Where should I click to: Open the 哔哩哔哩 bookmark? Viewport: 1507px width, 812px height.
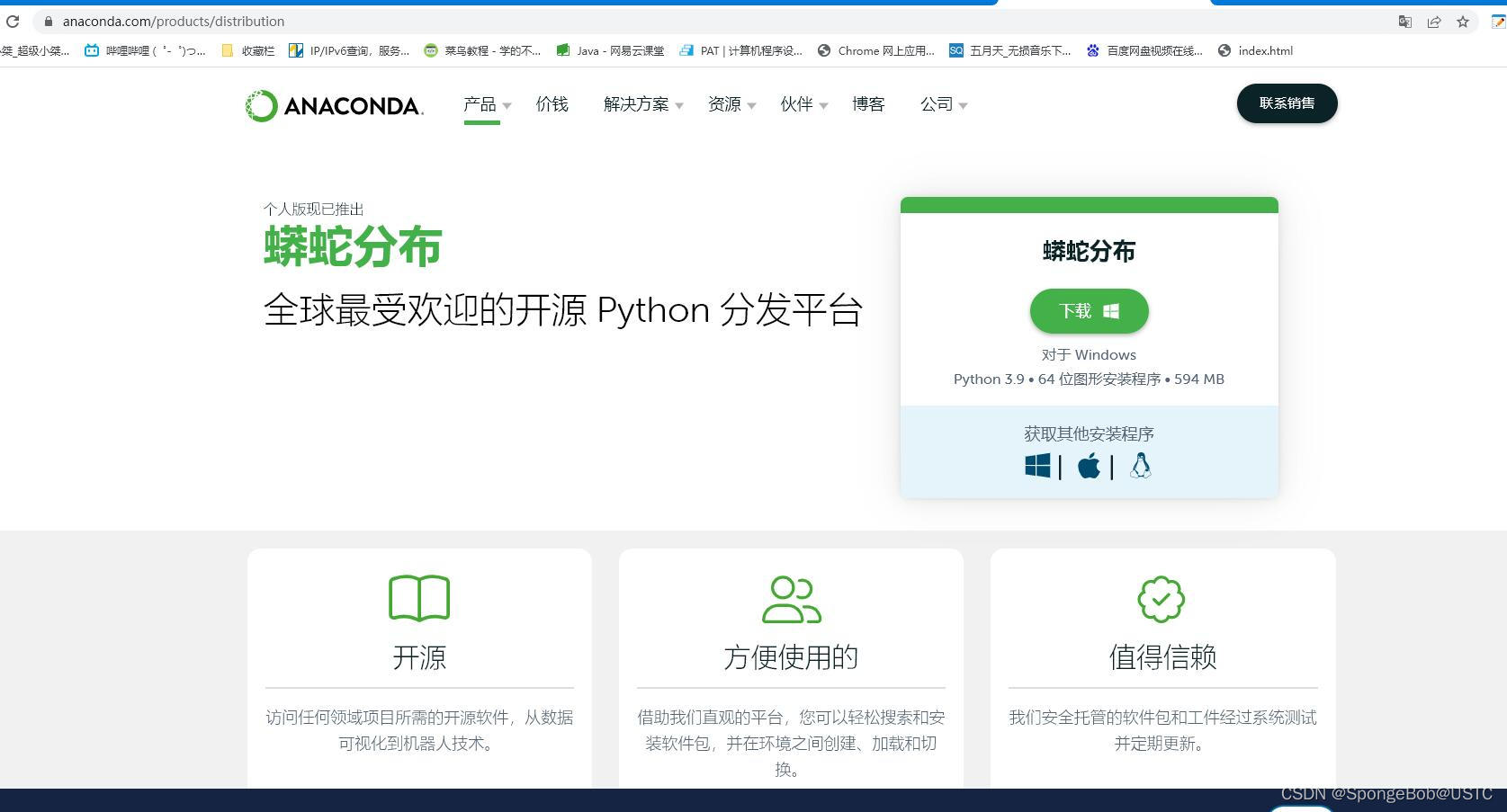coord(144,51)
